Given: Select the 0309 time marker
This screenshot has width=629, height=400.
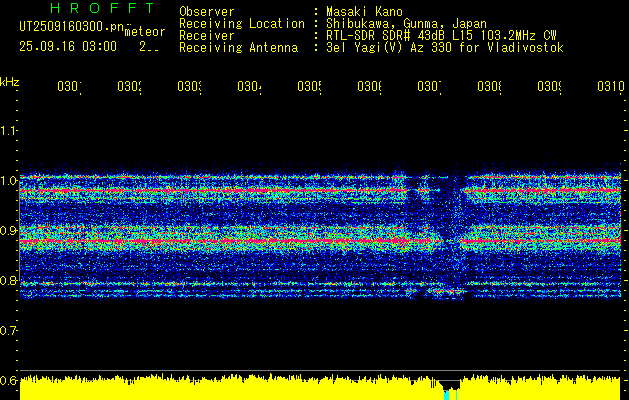Looking at the screenshot, I should 549,86.
